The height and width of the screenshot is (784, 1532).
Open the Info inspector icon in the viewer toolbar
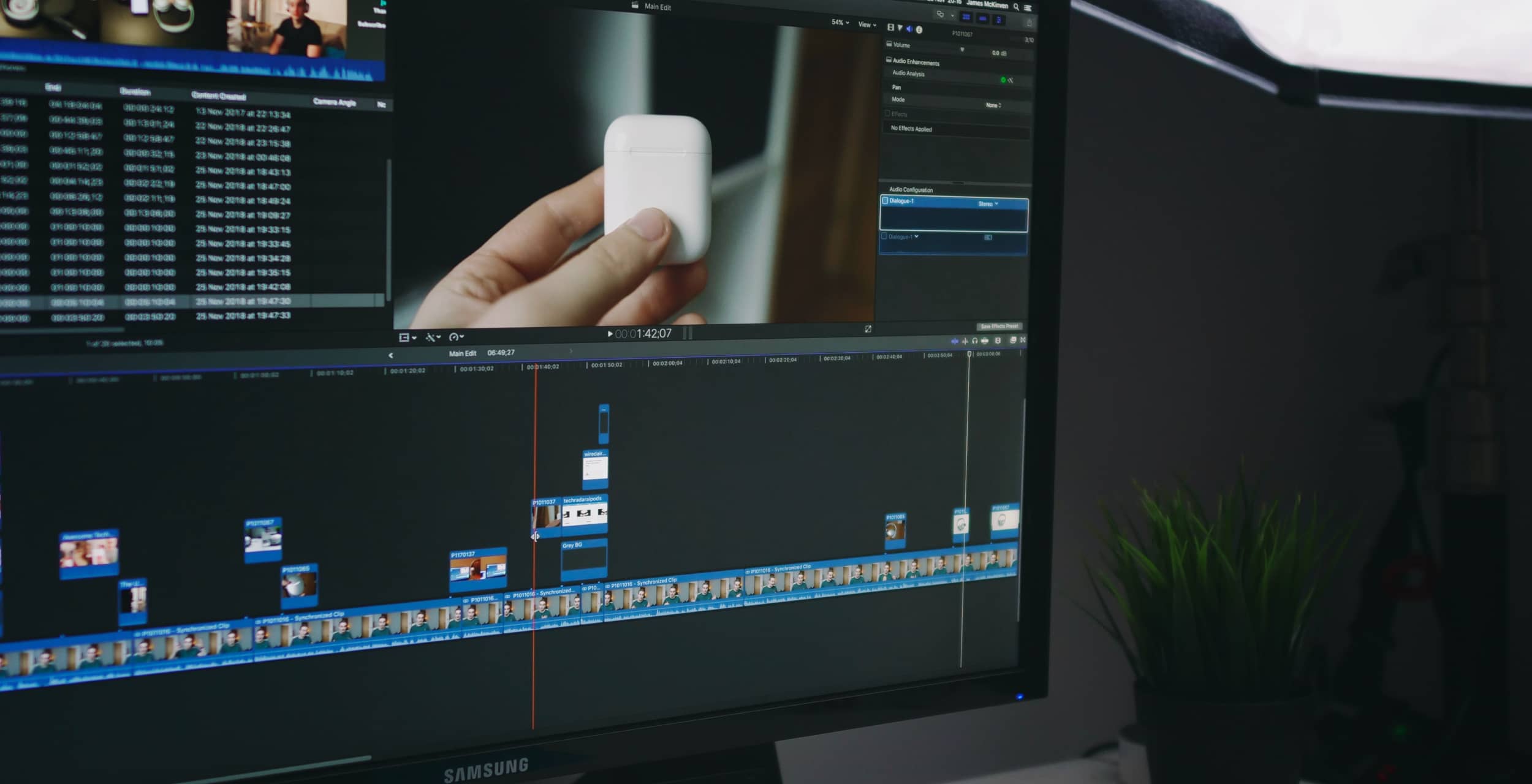(x=920, y=28)
